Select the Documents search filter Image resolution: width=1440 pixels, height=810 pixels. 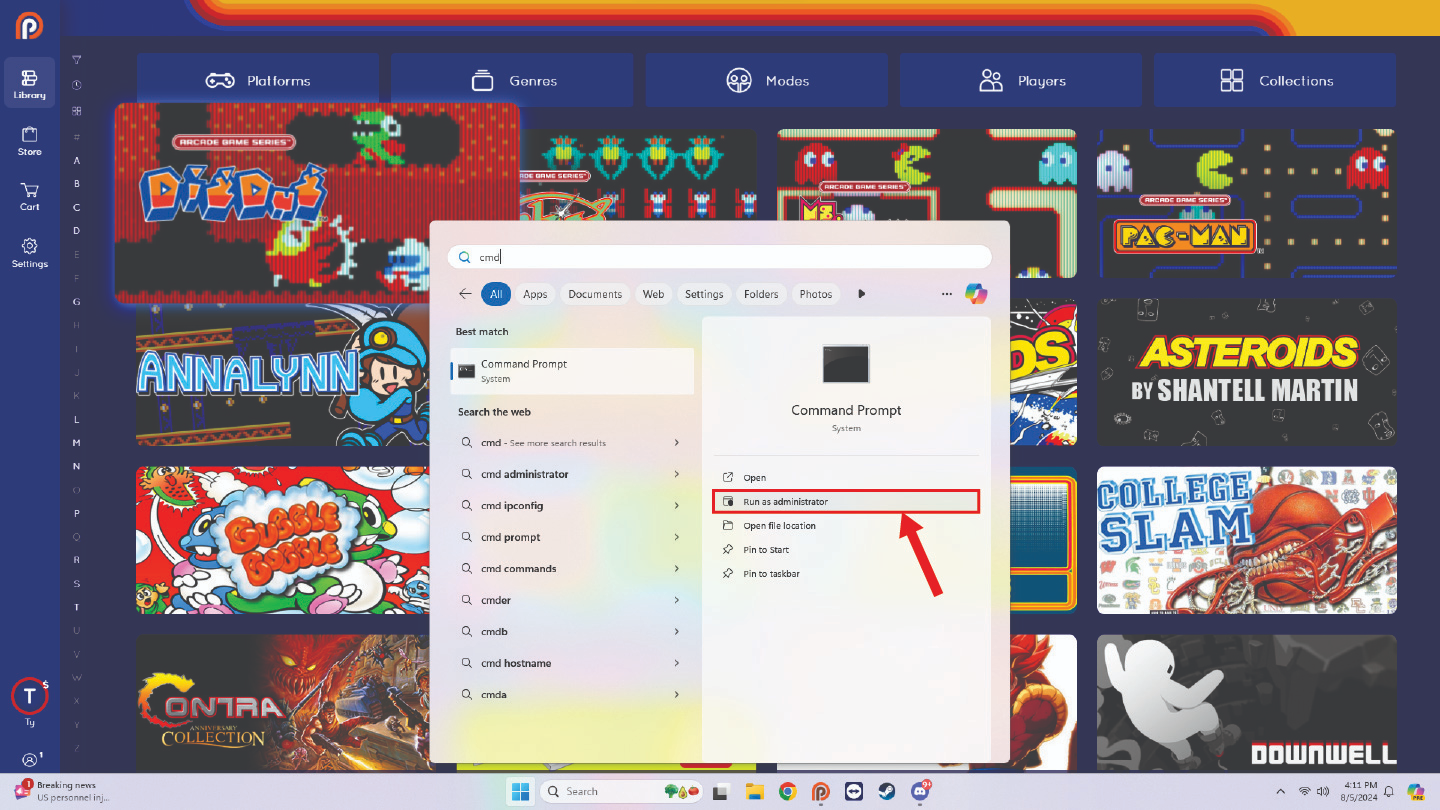point(595,294)
